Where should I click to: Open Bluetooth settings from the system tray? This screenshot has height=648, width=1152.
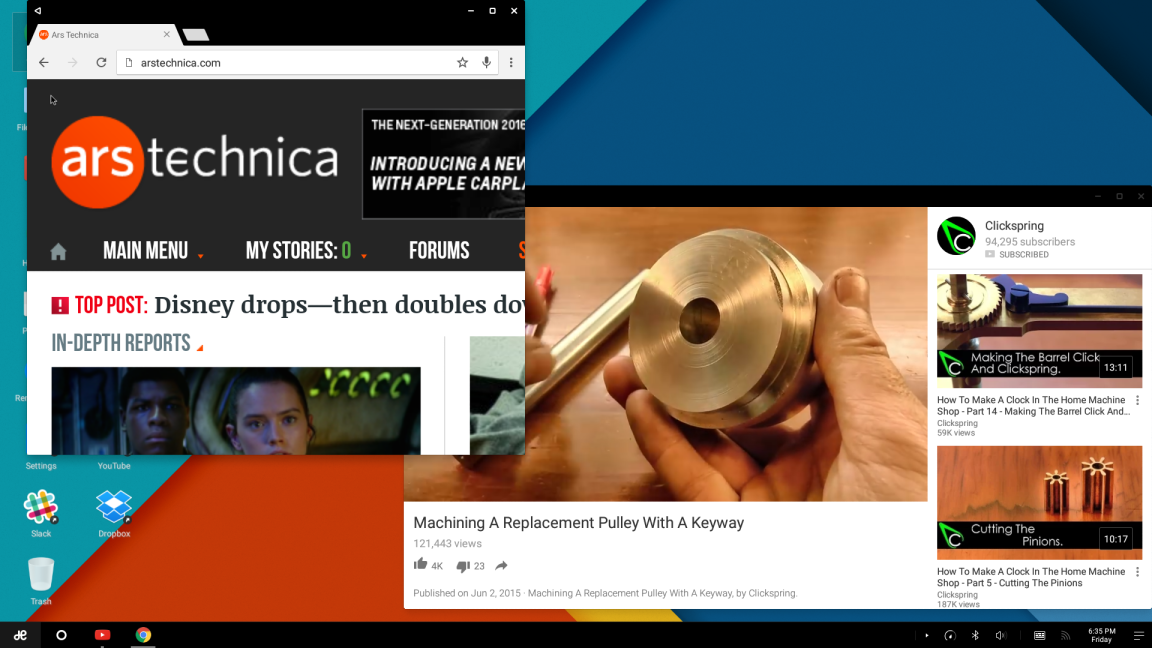(974, 634)
